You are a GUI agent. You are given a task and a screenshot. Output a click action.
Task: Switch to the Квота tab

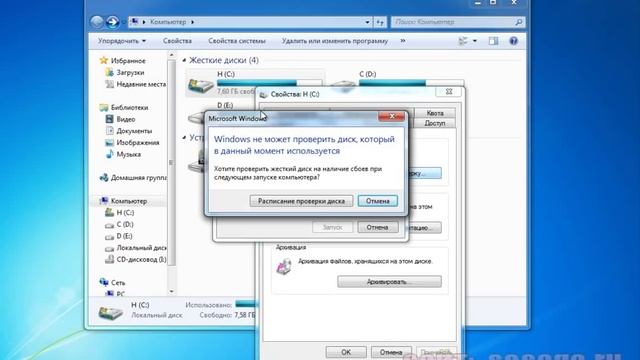tap(435, 113)
